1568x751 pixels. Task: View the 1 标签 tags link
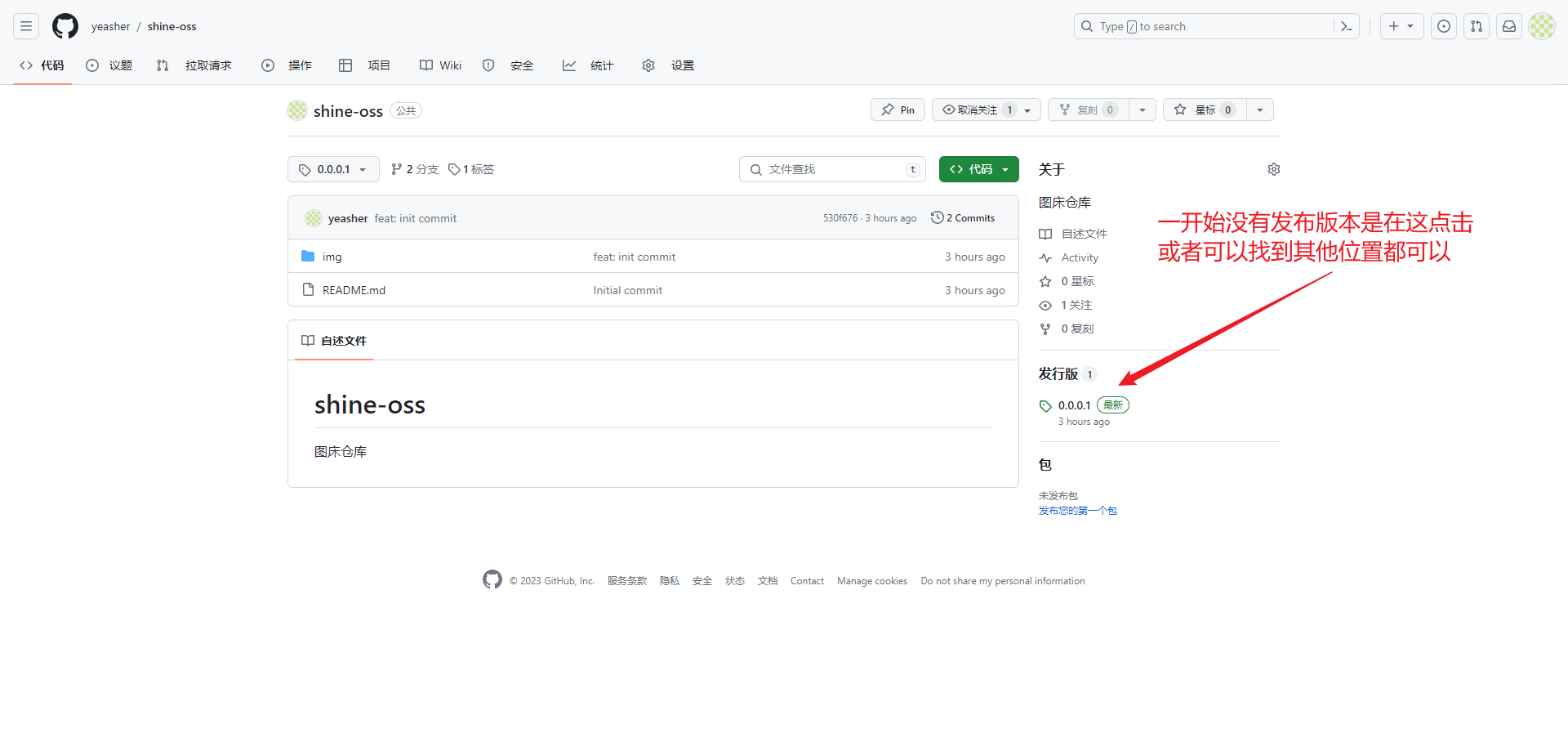click(471, 169)
